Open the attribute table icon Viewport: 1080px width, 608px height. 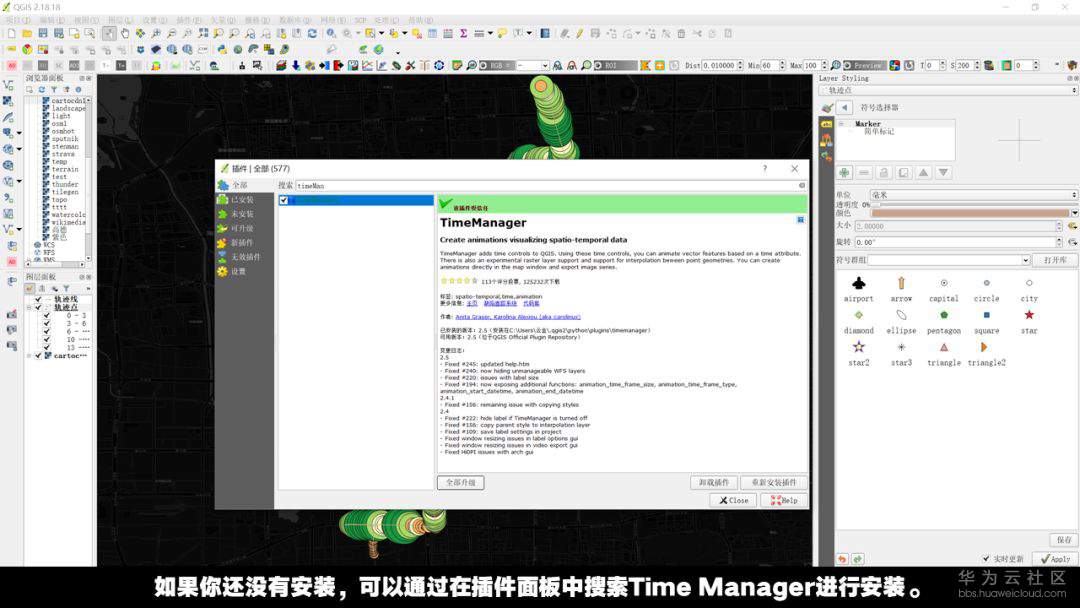tap(433, 33)
